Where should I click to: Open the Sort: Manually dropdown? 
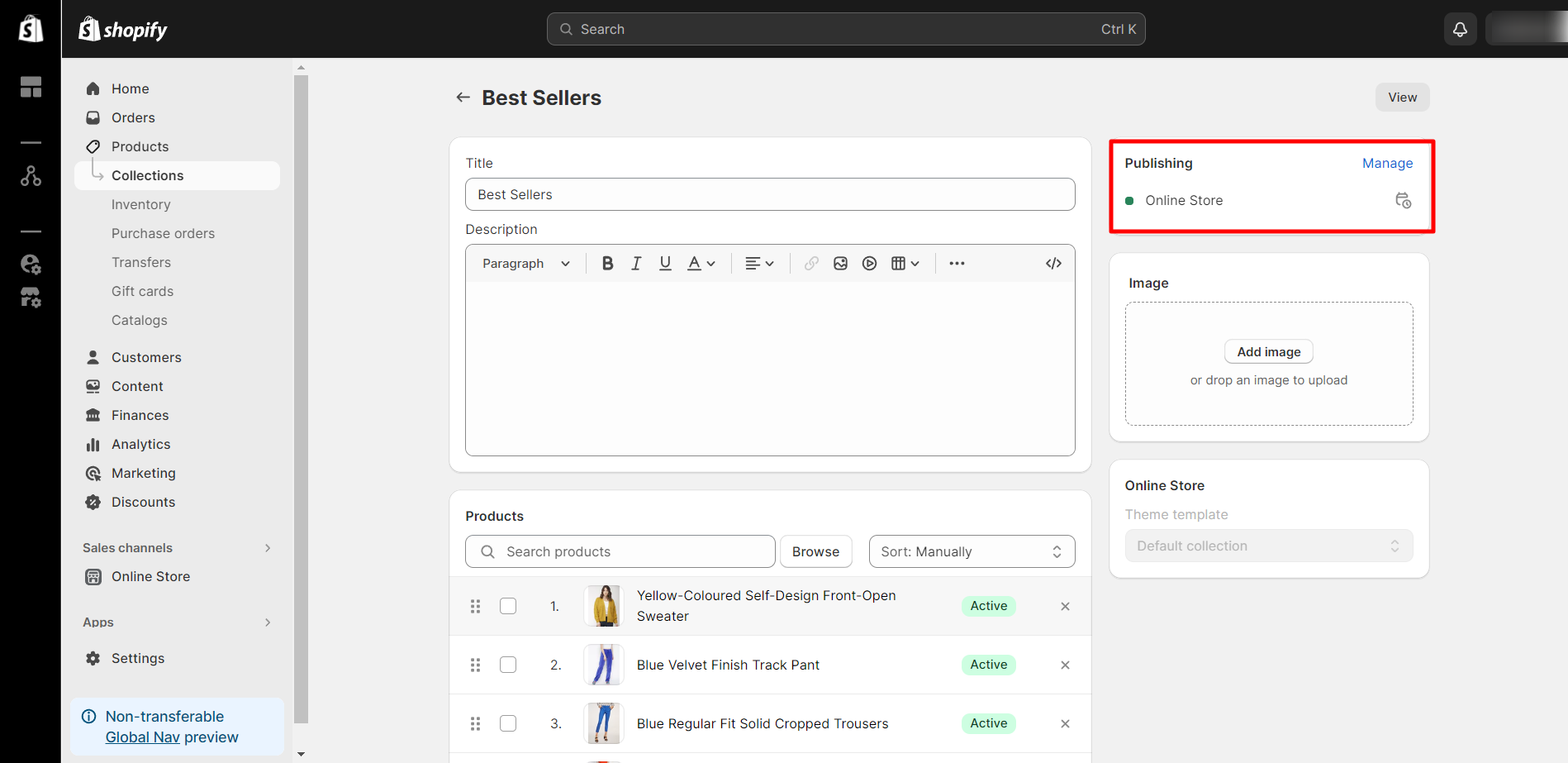(x=972, y=551)
